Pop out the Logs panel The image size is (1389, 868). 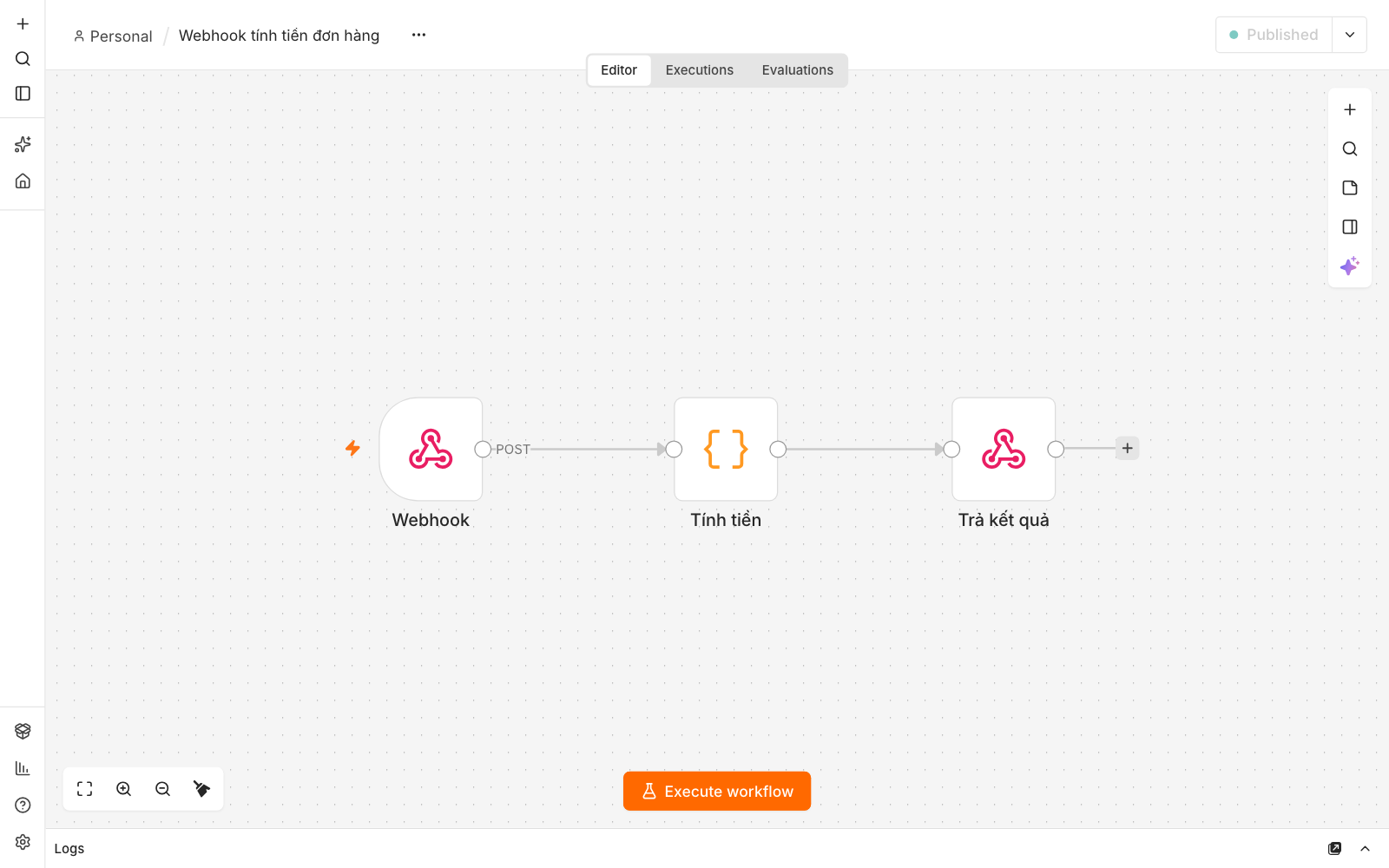tap(1335, 849)
